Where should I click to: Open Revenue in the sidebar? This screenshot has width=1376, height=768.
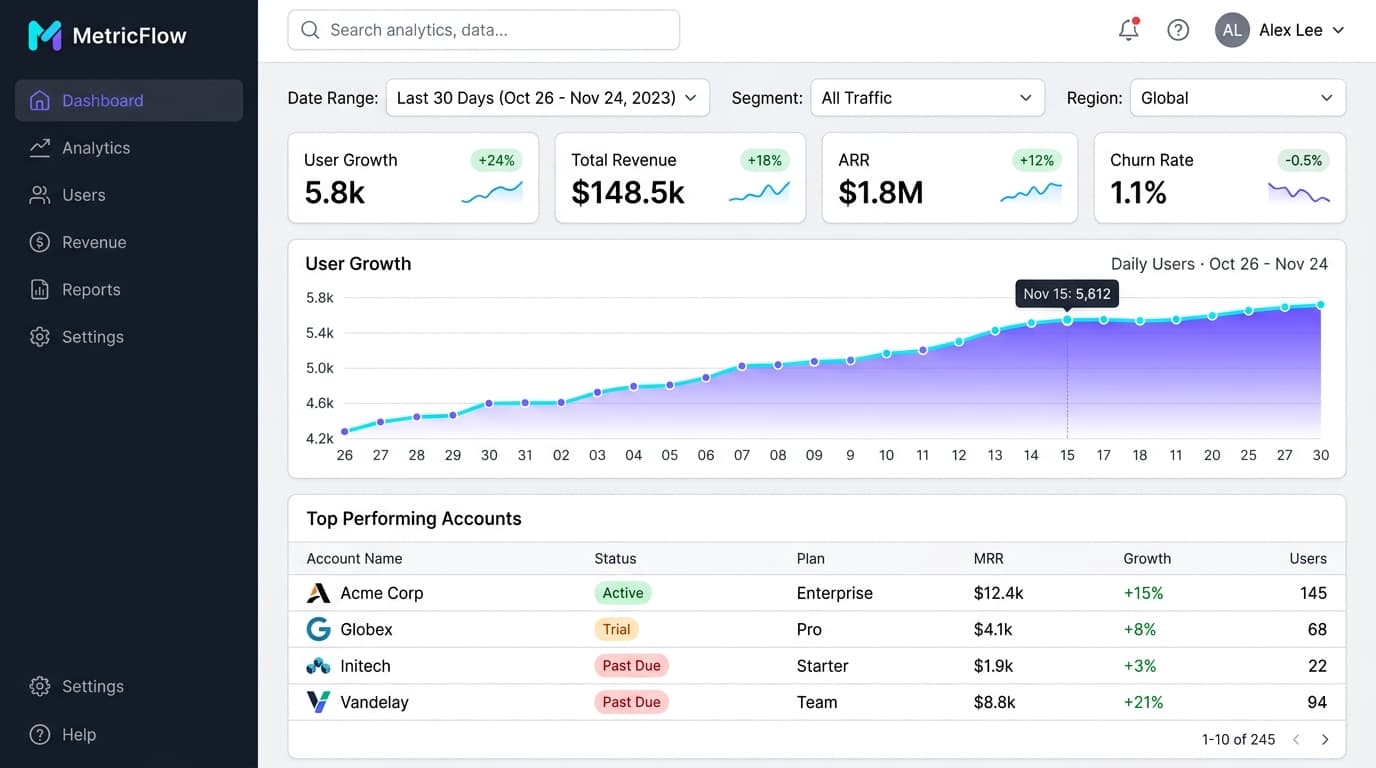click(x=129, y=242)
